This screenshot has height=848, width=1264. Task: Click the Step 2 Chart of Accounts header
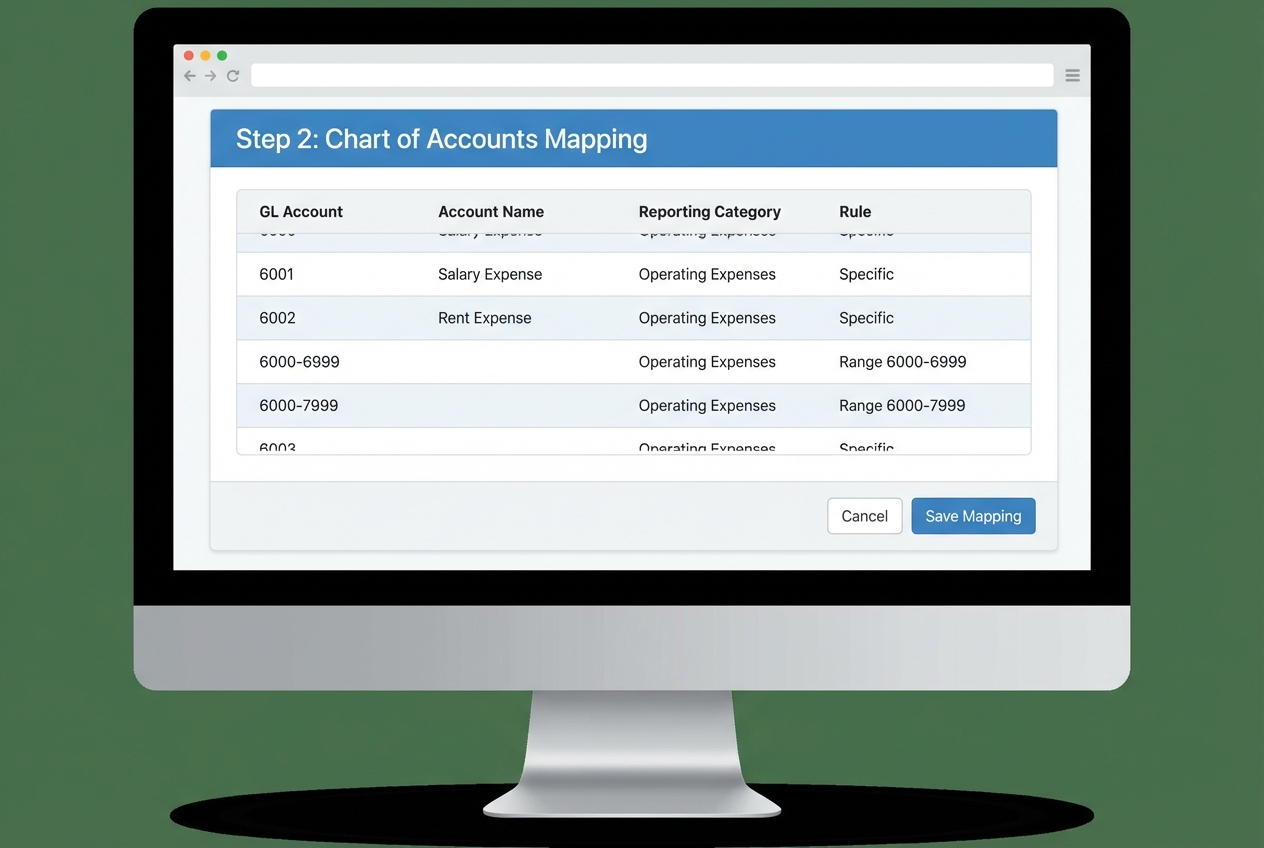pyautogui.click(x=440, y=138)
